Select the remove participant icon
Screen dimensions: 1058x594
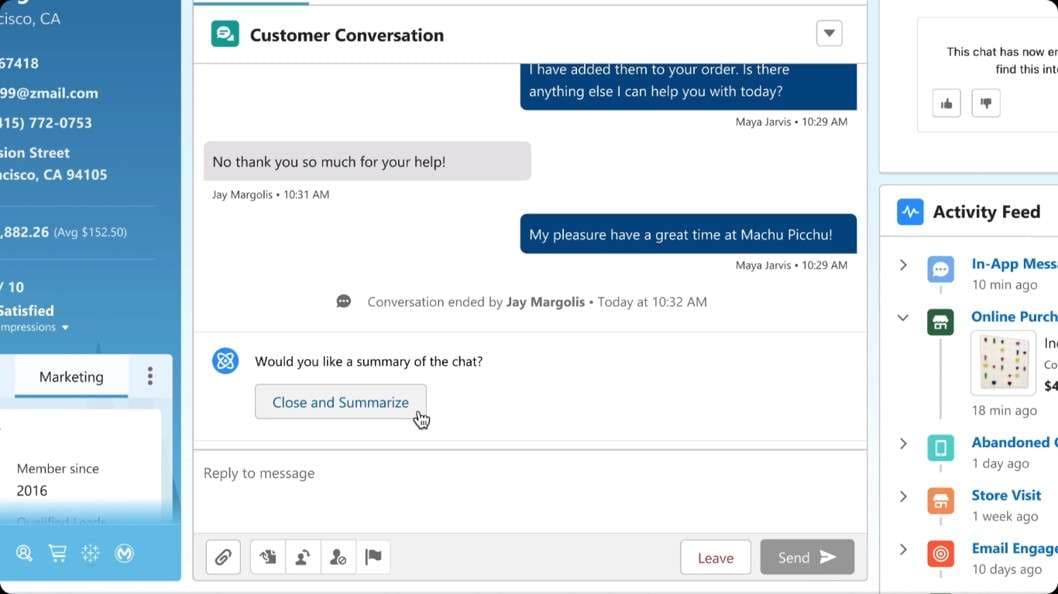tap(339, 556)
